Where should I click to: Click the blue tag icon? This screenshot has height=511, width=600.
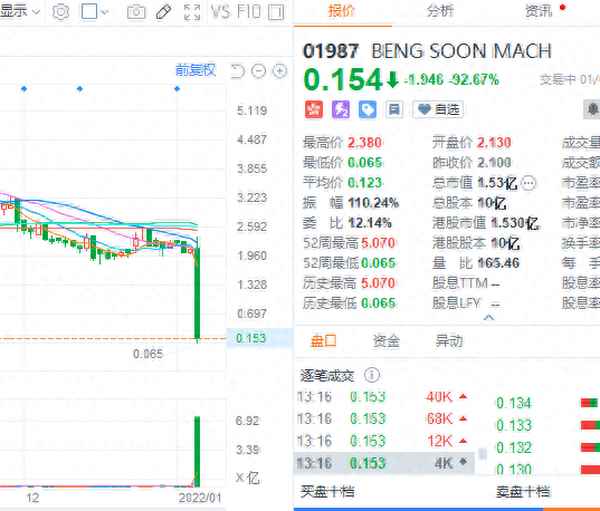(x=367, y=110)
